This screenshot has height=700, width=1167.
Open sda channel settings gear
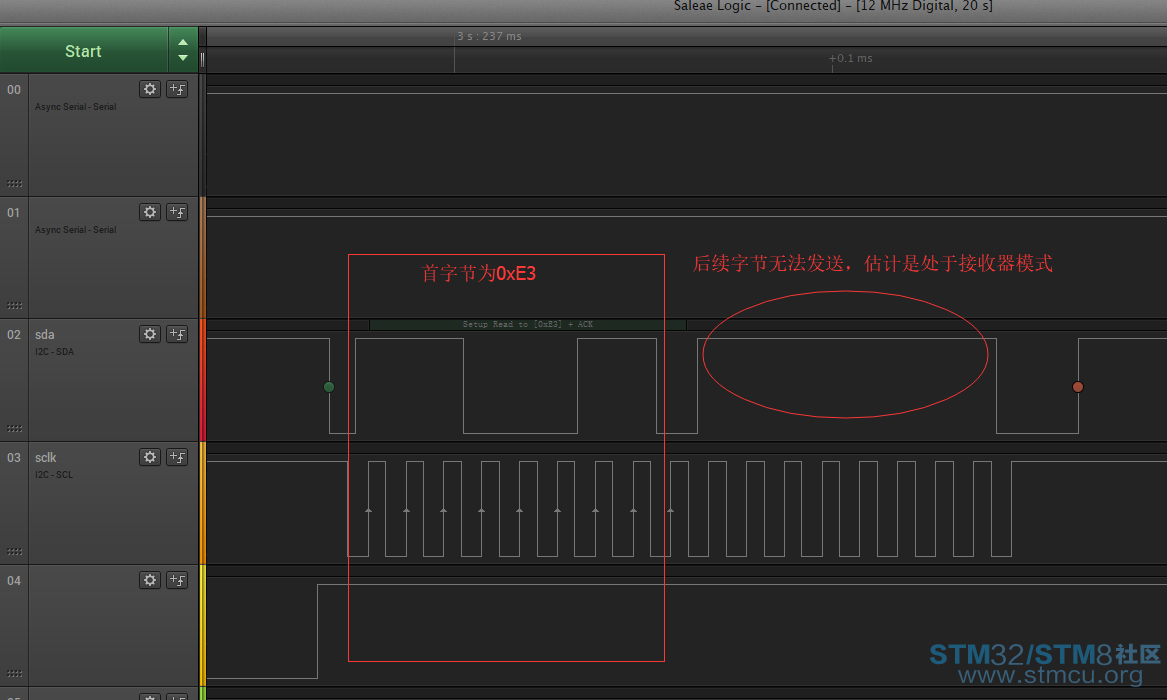click(x=150, y=334)
